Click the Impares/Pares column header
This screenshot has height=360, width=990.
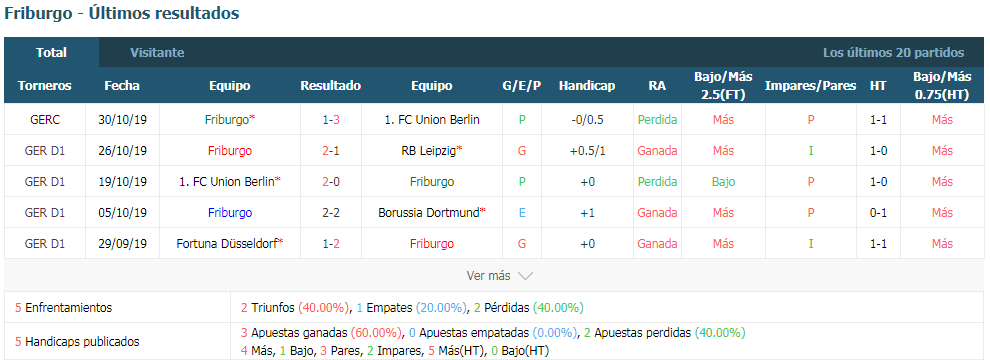tap(811, 86)
